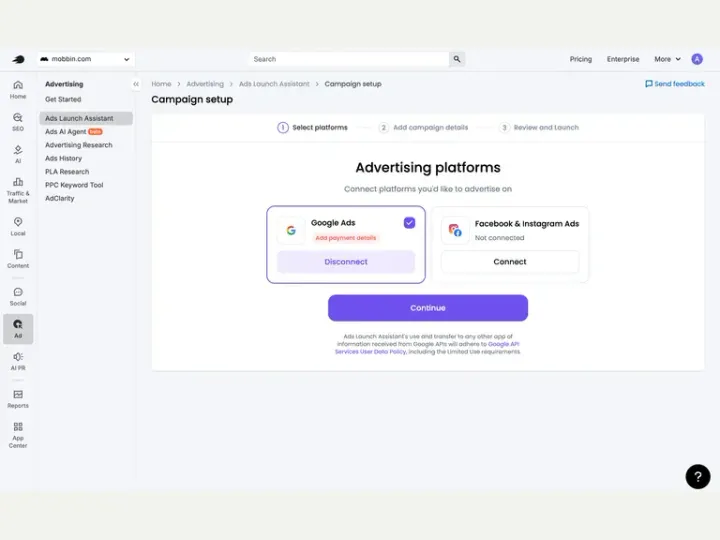Viewport: 720px width, 540px height.
Task: Open AdClarity menu item
Action: (60, 198)
